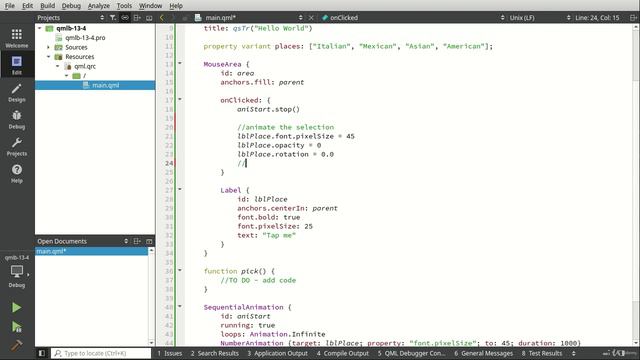Switch to Edit mode
The height and width of the screenshot is (360, 640).
[17, 65]
